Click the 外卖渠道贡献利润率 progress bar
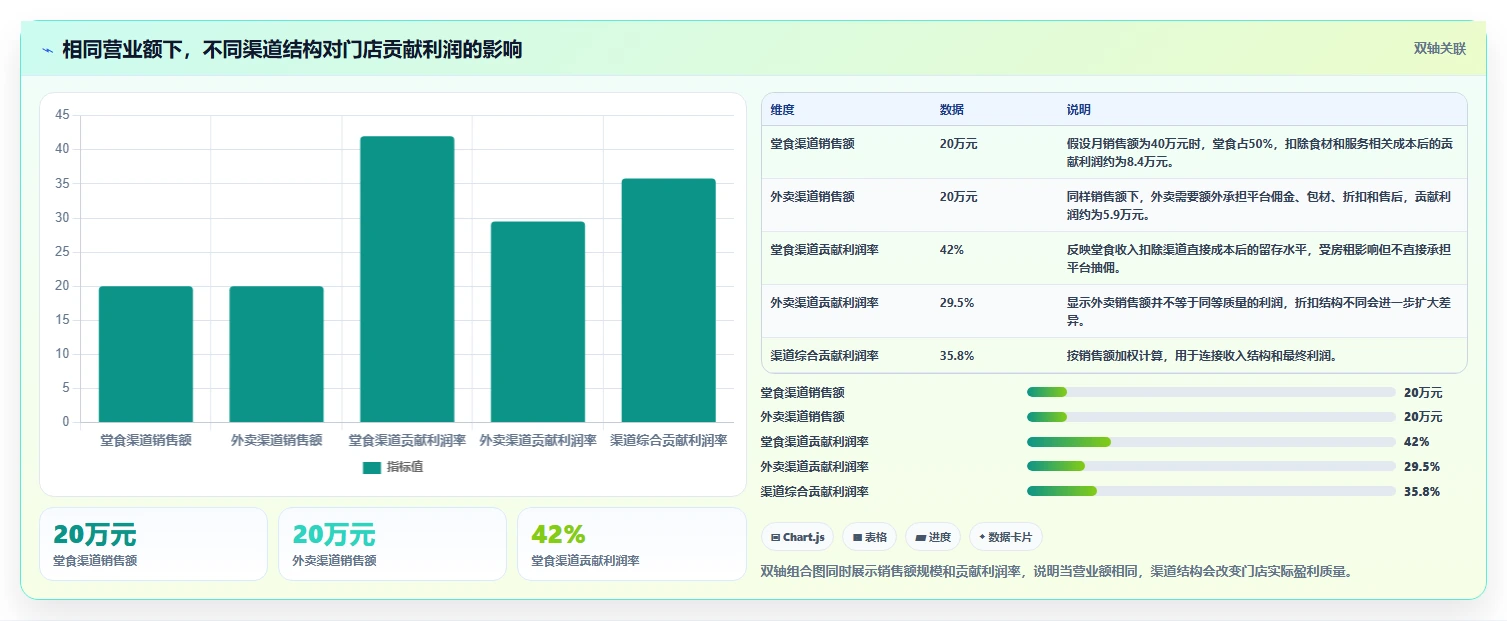The width and height of the screenshot is (1507, 621). point(1211,467)
